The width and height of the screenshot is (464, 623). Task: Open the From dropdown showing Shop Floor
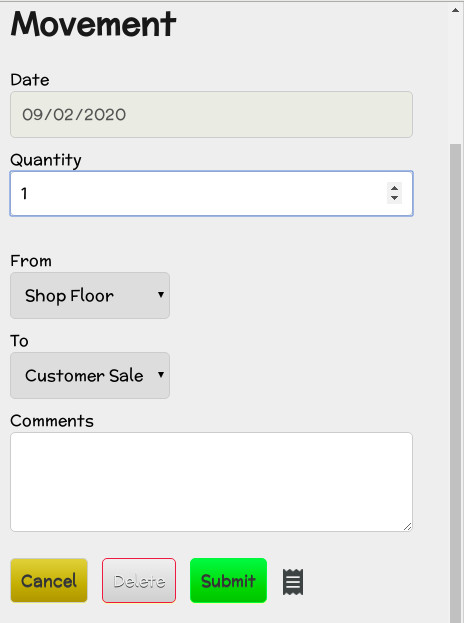tap(90, 295)
